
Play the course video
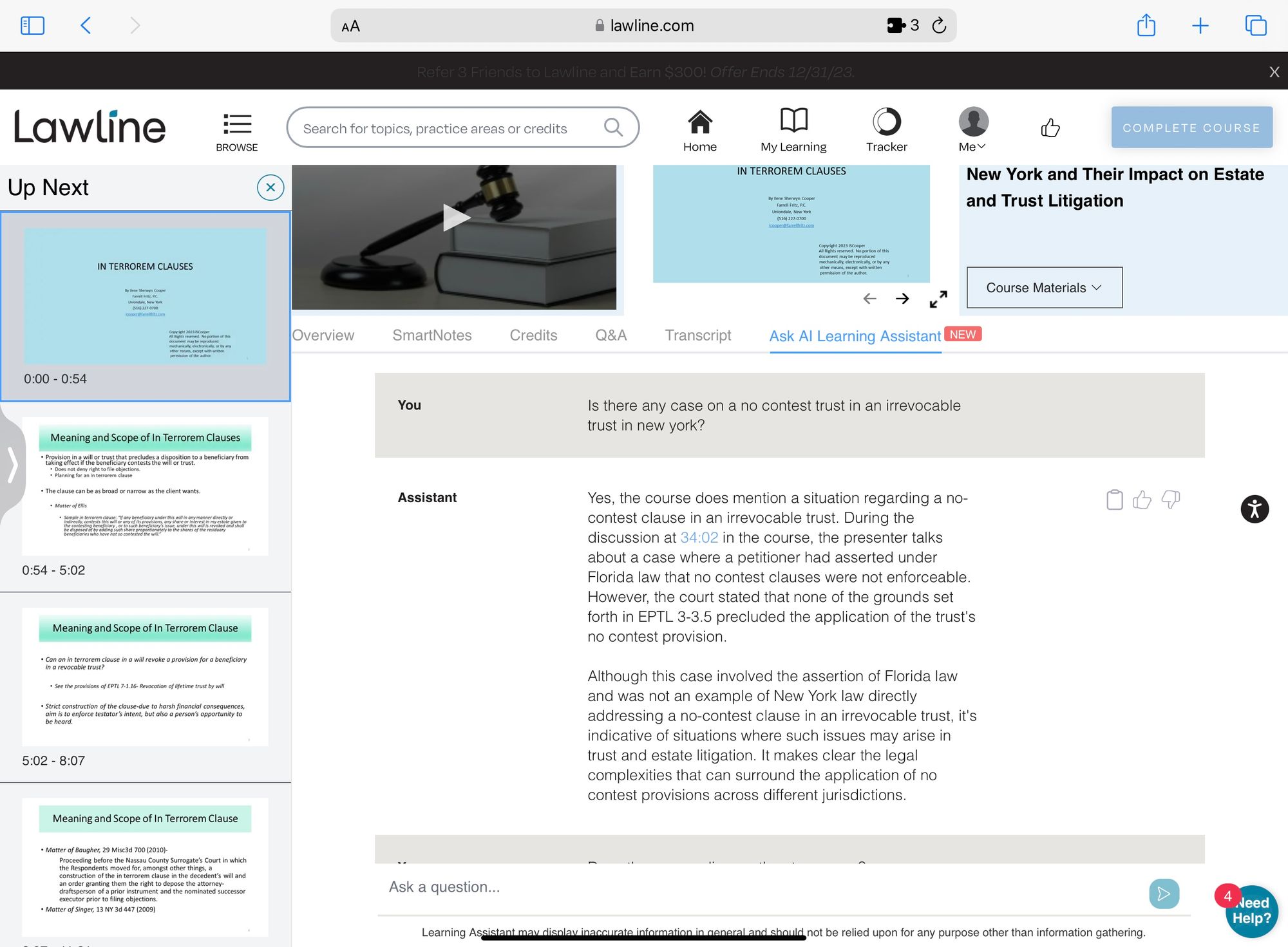(x=455, y=218)
